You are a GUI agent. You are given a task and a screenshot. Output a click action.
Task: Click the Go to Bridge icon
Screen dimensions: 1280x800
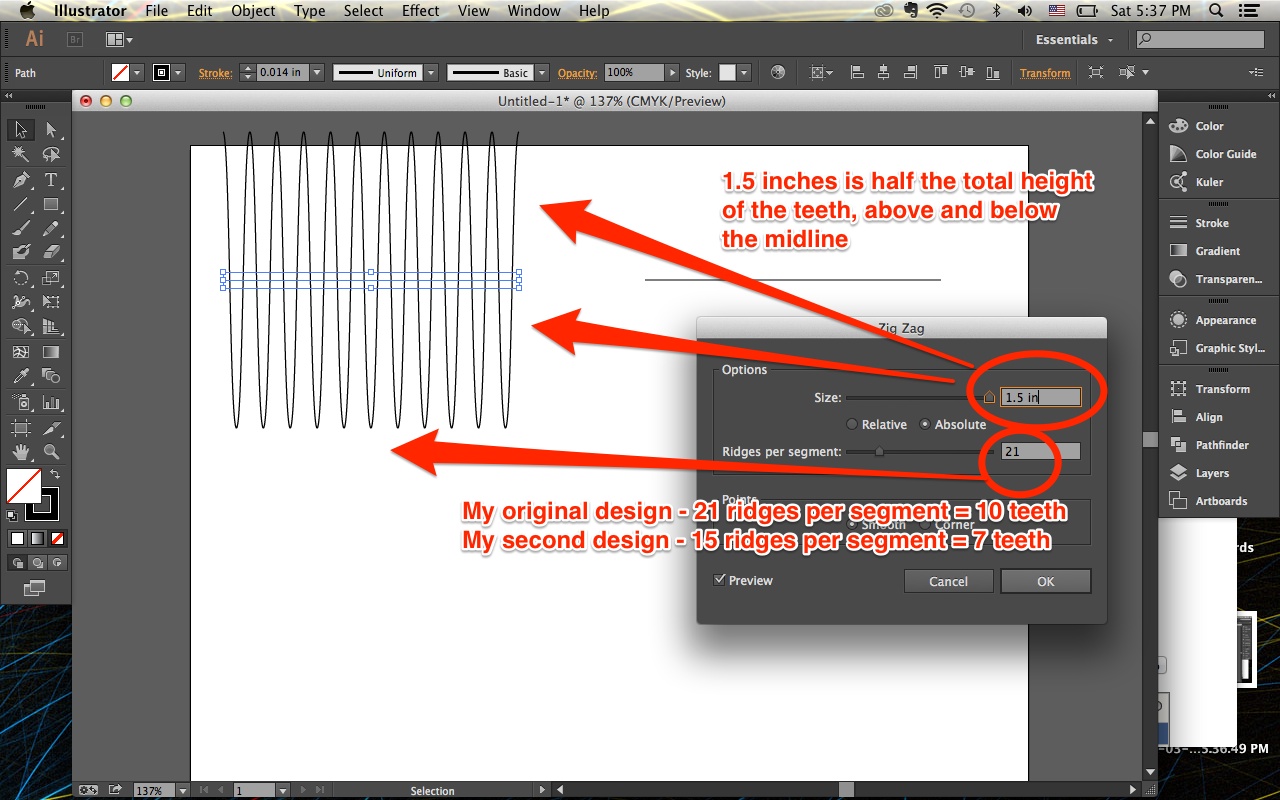pyautogui.click(x=74, y=39)
